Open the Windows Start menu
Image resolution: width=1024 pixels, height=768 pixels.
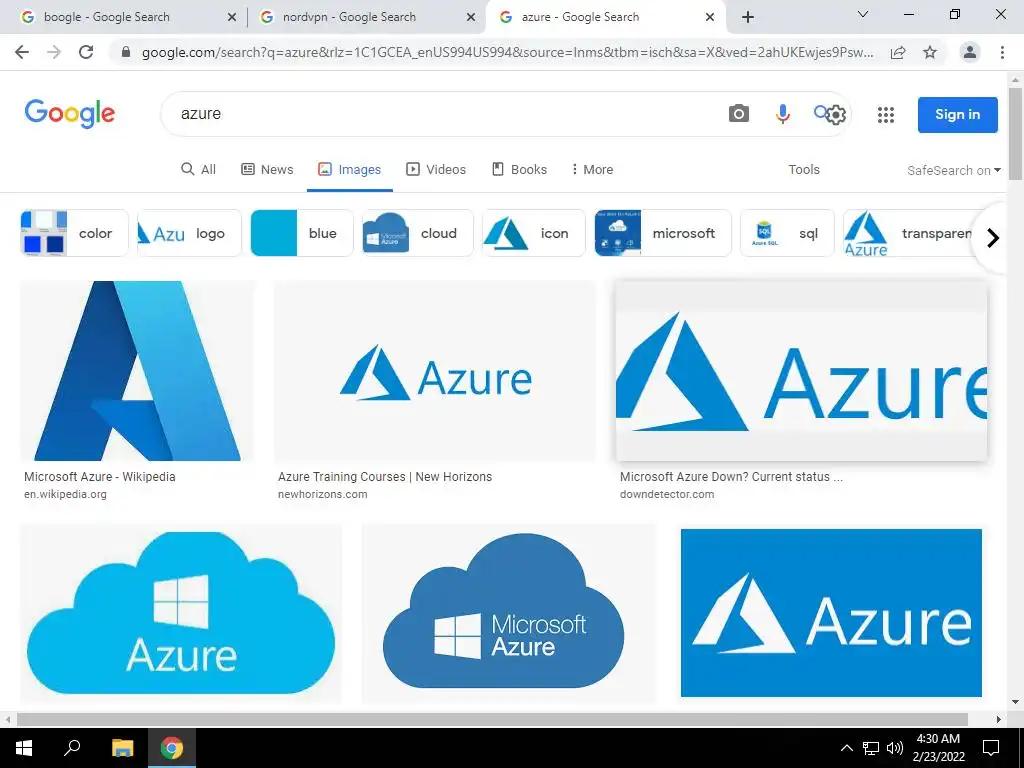(x=24, y=748)
